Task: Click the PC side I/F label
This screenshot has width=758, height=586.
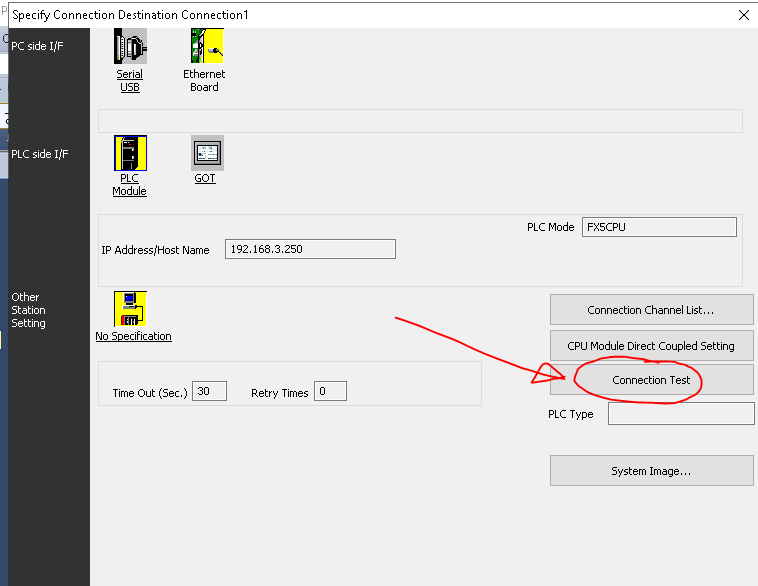Action: click(37, 46)
